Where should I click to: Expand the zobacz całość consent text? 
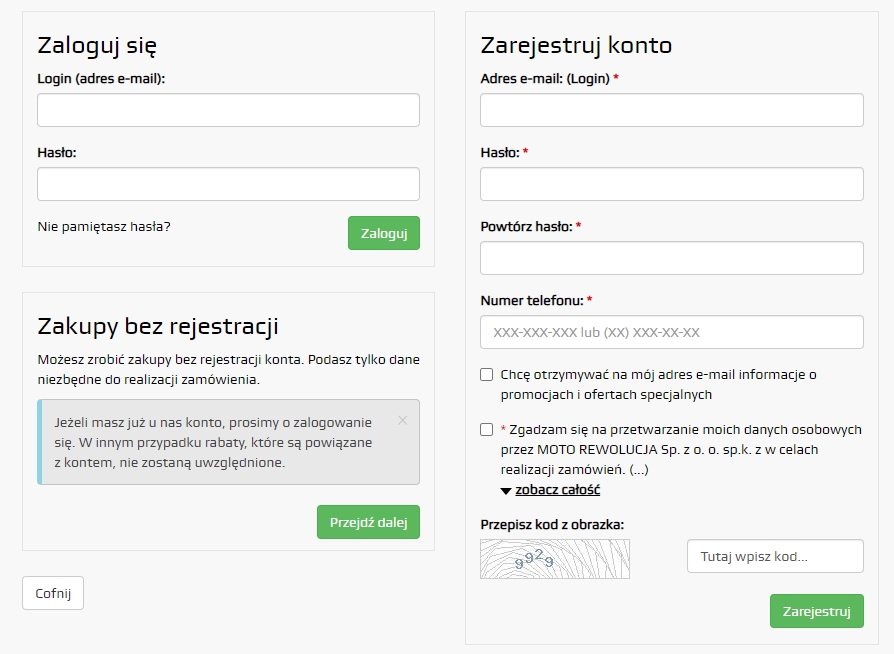point(558,490)
